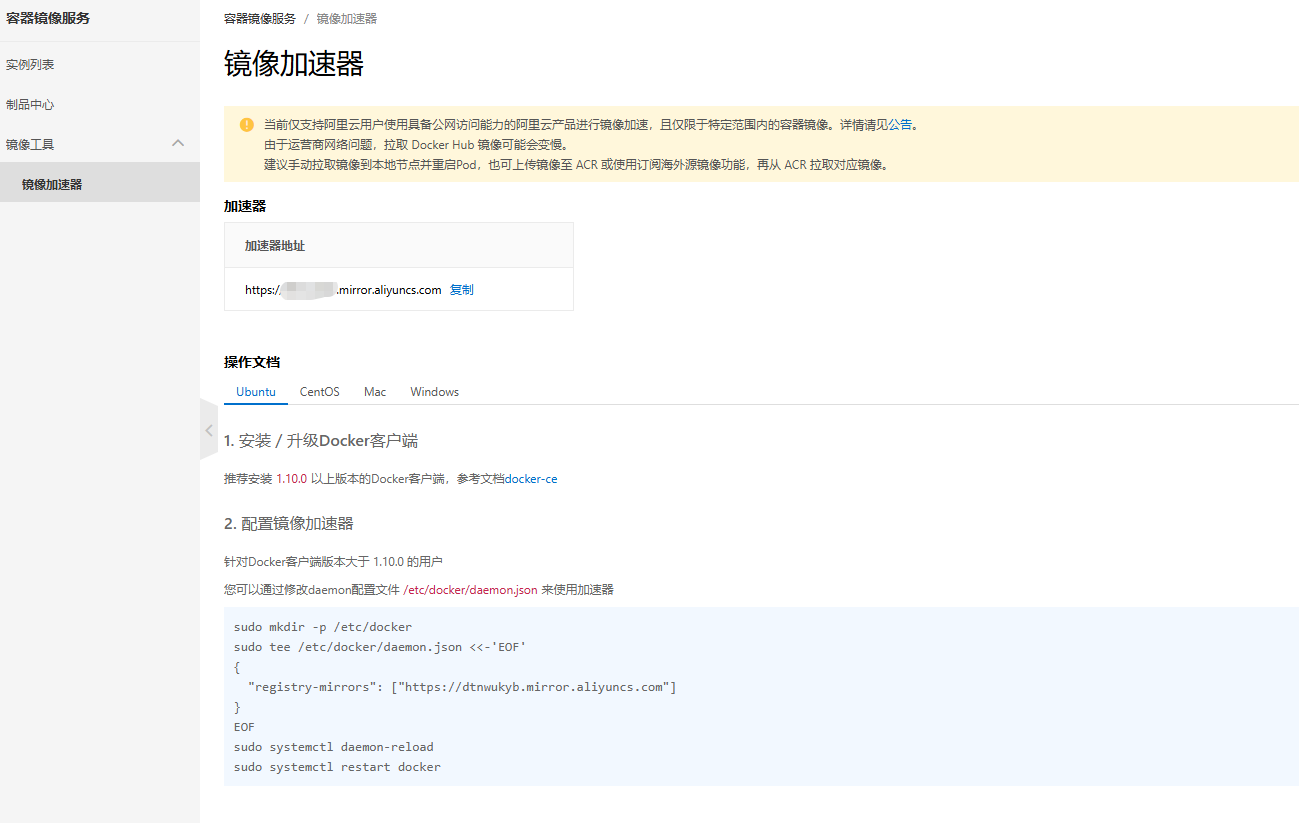Viewport: 1299px width, 823px height.
Task: Switch to the Ubuntu tab
Action: (x=256, y=392)
